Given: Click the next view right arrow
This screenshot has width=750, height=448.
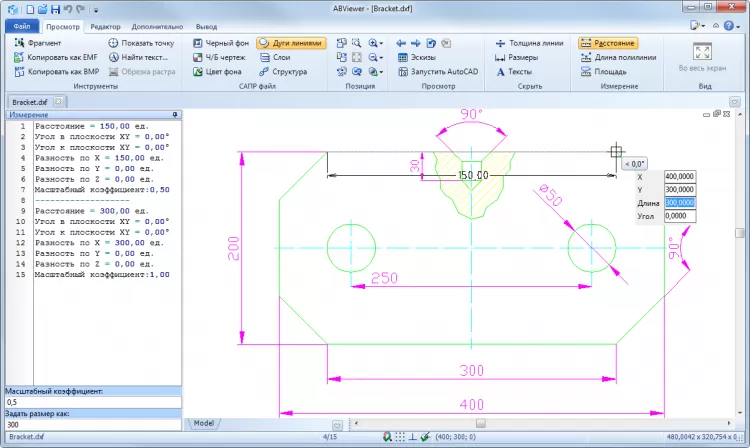Looking at the screenshot, I should pos(416,43).
